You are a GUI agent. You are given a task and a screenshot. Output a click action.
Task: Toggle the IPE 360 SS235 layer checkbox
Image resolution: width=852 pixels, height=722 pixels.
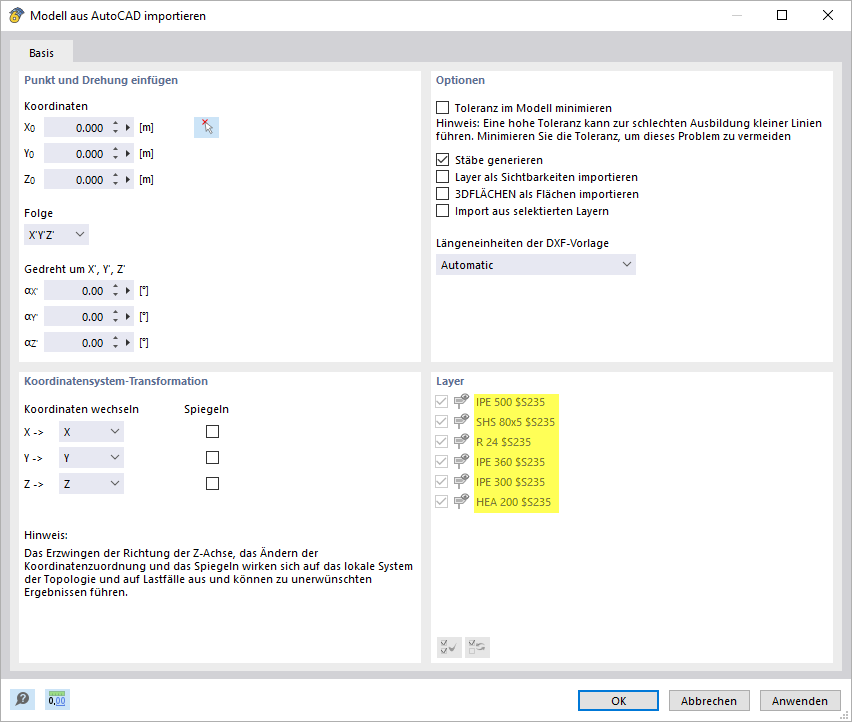[441, 461]
